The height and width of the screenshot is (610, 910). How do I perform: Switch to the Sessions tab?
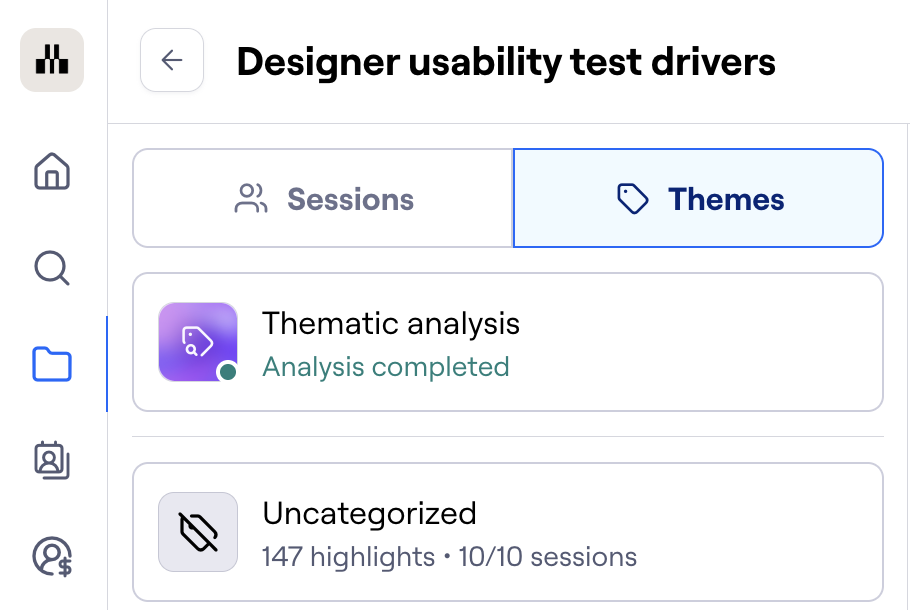click(323, 198)
